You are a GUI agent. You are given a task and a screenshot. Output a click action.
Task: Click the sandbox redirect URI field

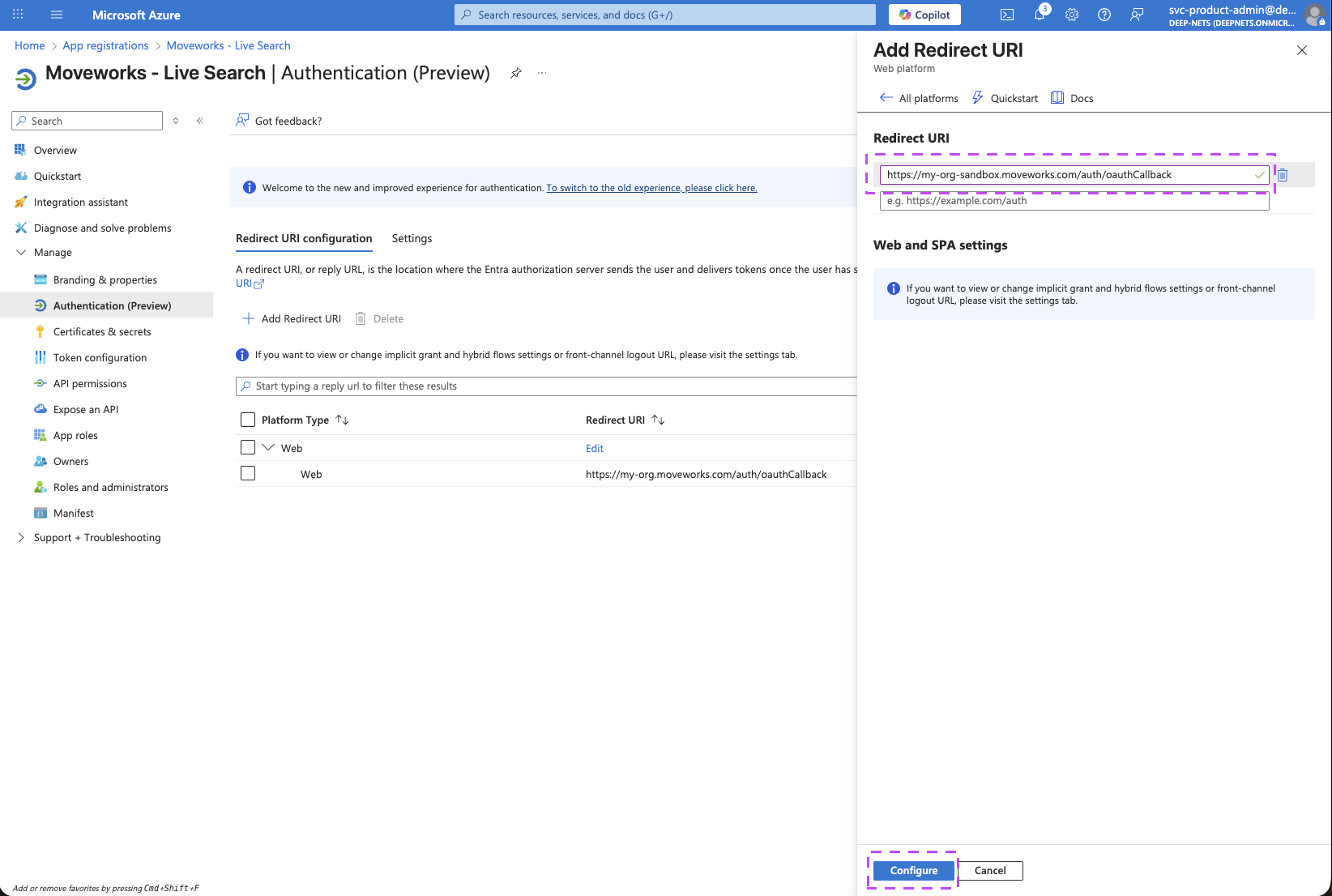(x=1074, y=174)
